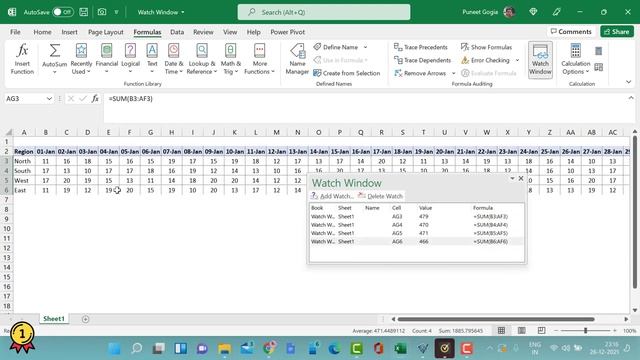Click the horizontal scrollbar
The height and width of the screenshot is (360, 640).
[496, 319]
